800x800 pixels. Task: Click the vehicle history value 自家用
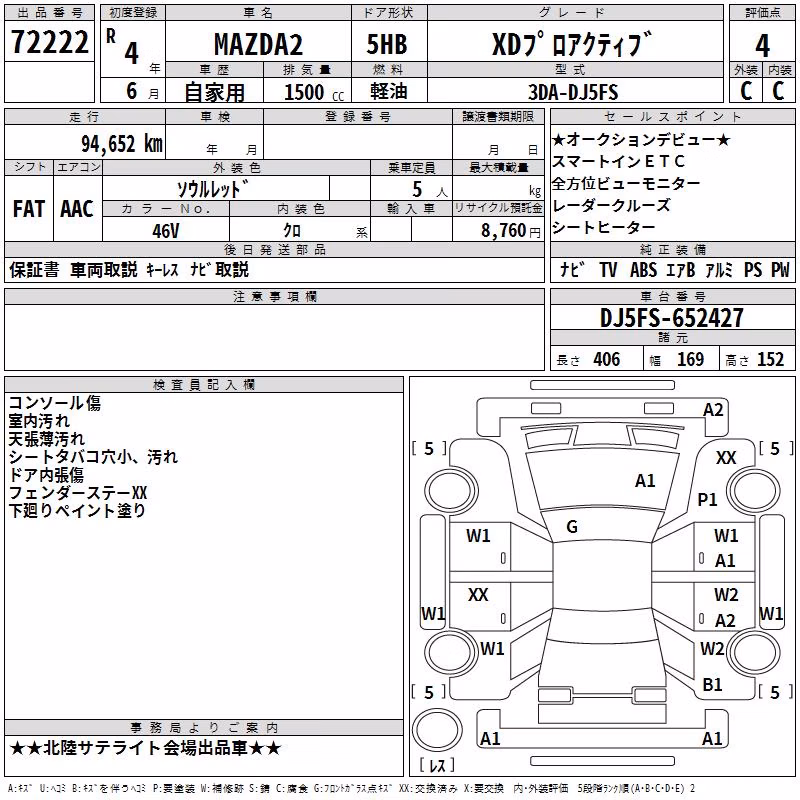pos(214,92)
